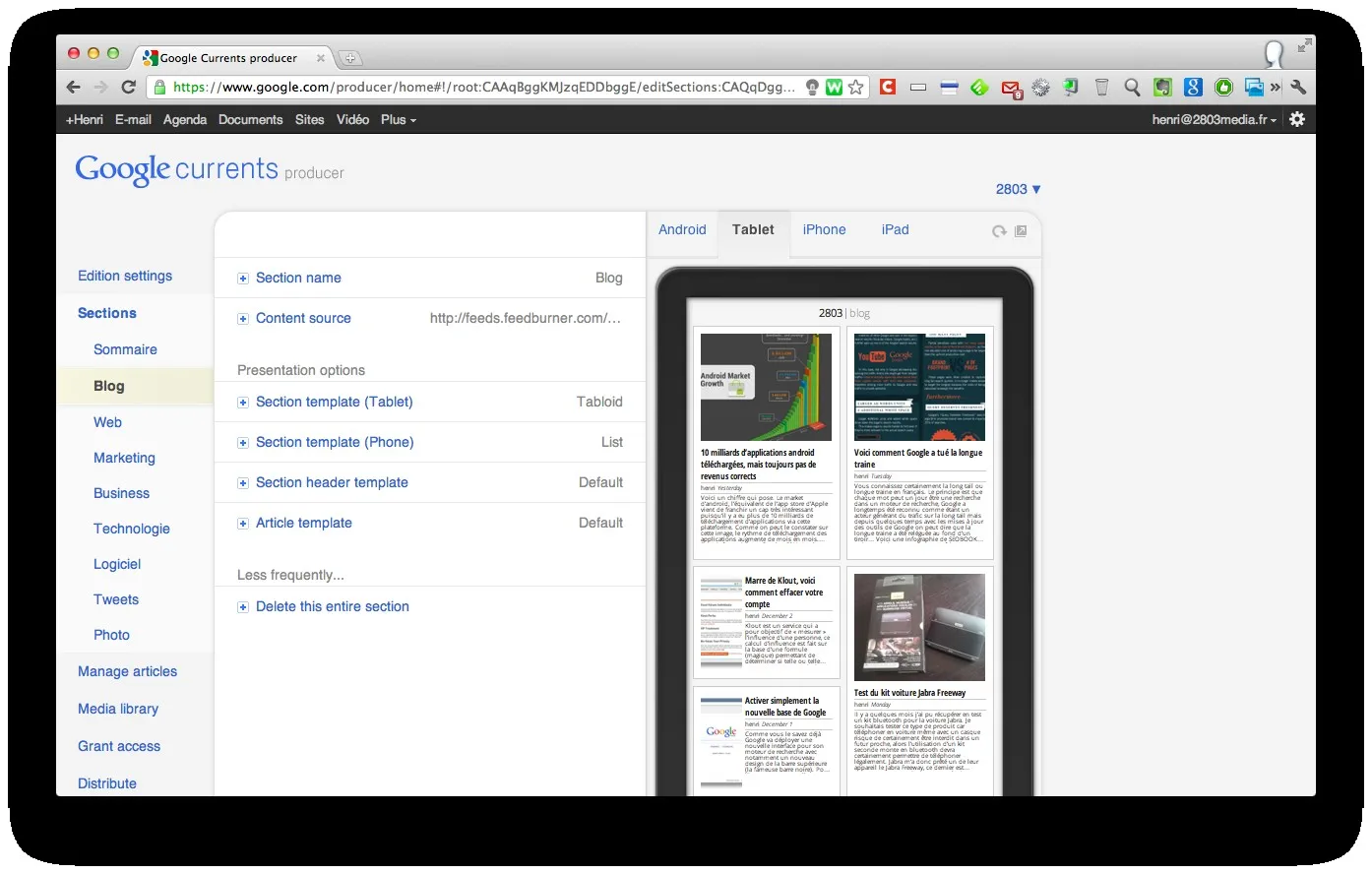The width and height of the screenshot is (1372, 874).
Task: Select the Photo section
Action: point(111,635)
